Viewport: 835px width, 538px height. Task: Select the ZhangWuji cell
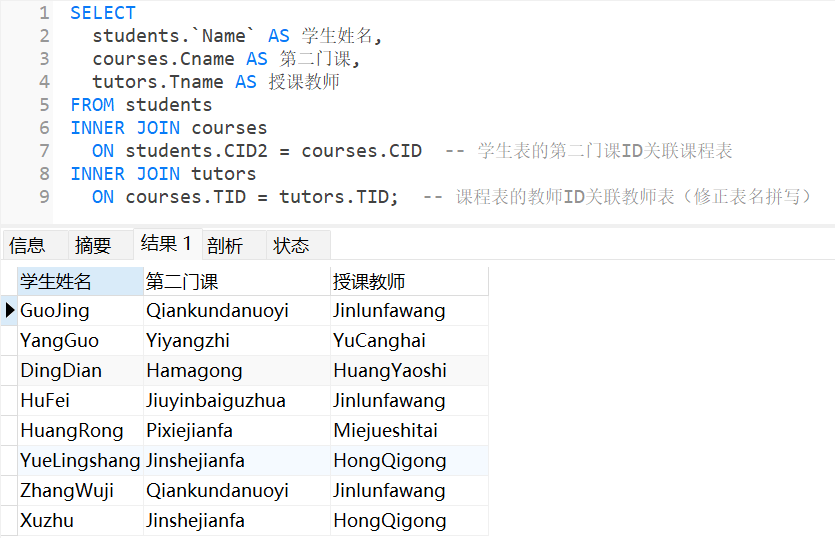click(80, 491)
